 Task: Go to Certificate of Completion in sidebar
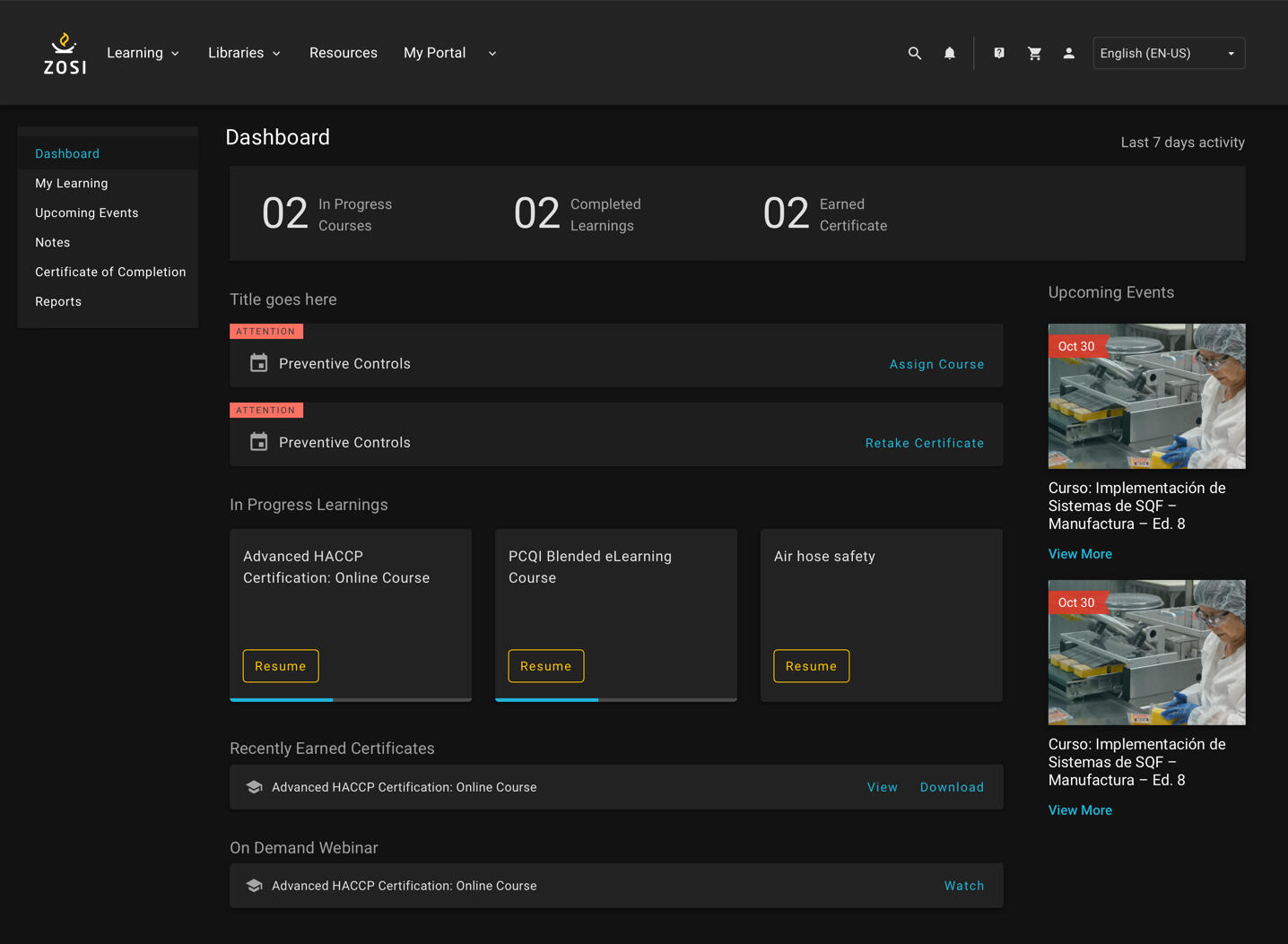click(110, 272)
